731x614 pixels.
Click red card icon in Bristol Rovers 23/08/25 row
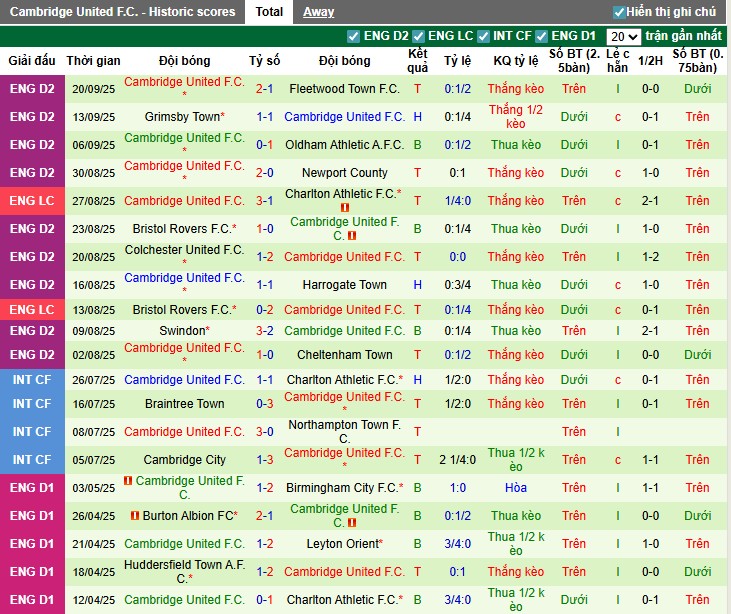[352, 236]
